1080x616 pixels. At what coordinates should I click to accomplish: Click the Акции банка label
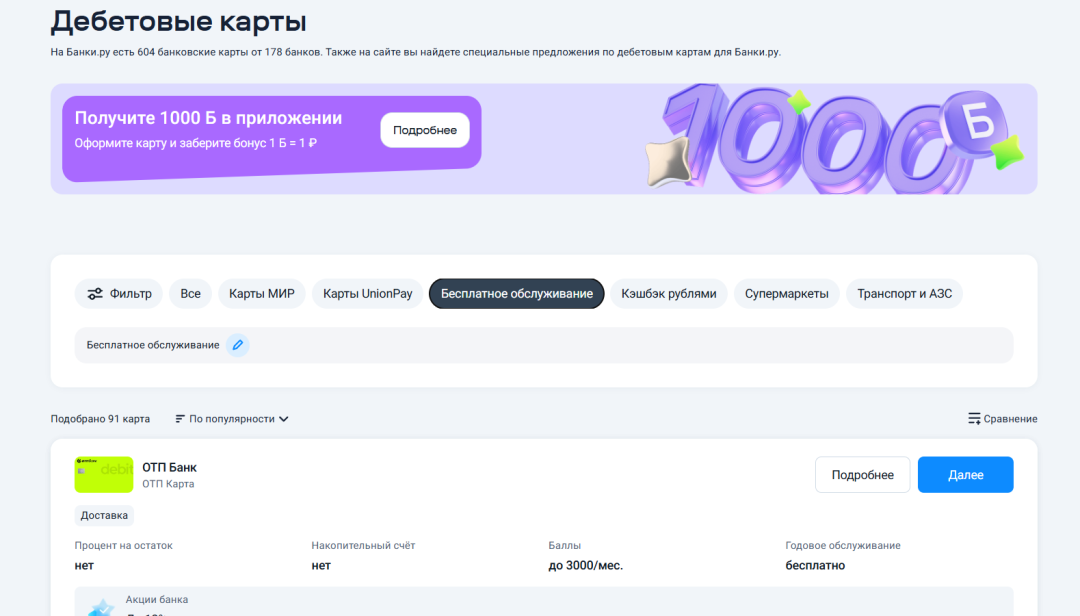click(x=156, y=599)
